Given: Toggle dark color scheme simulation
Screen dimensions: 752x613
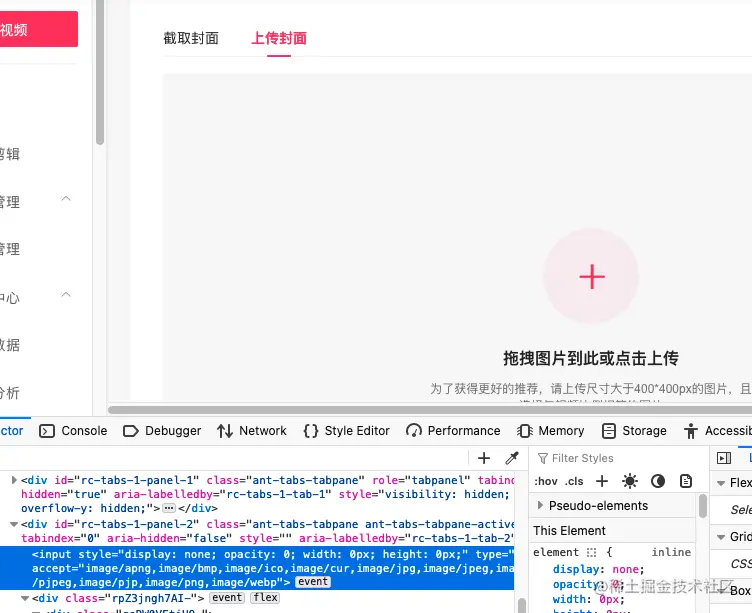Looking at the screenshot, I should pos(658,481).
